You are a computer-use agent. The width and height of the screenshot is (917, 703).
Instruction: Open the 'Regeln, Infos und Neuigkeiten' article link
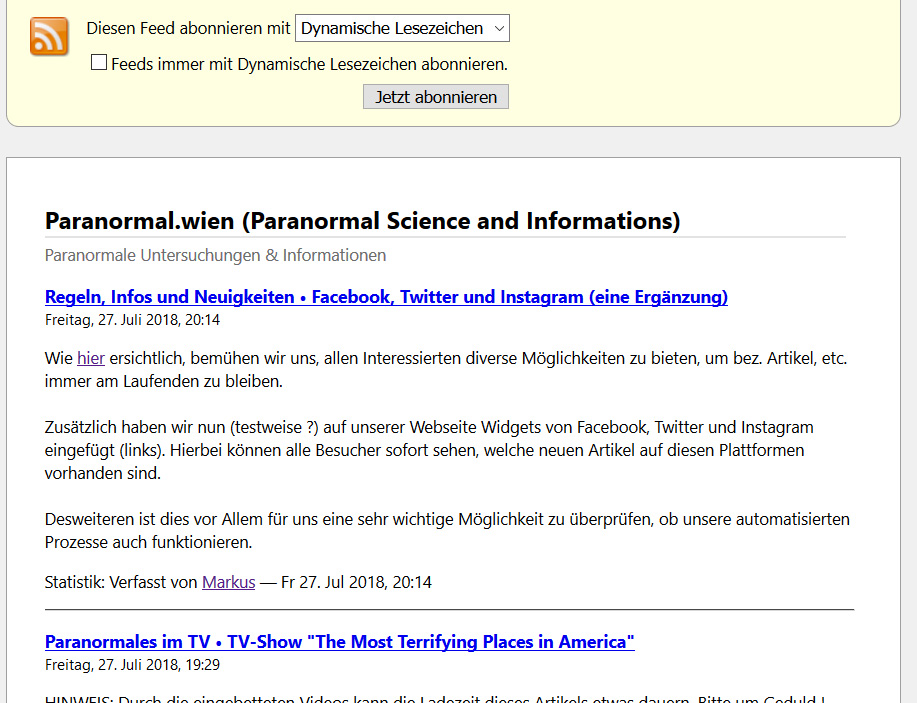(x=386, y=297)
